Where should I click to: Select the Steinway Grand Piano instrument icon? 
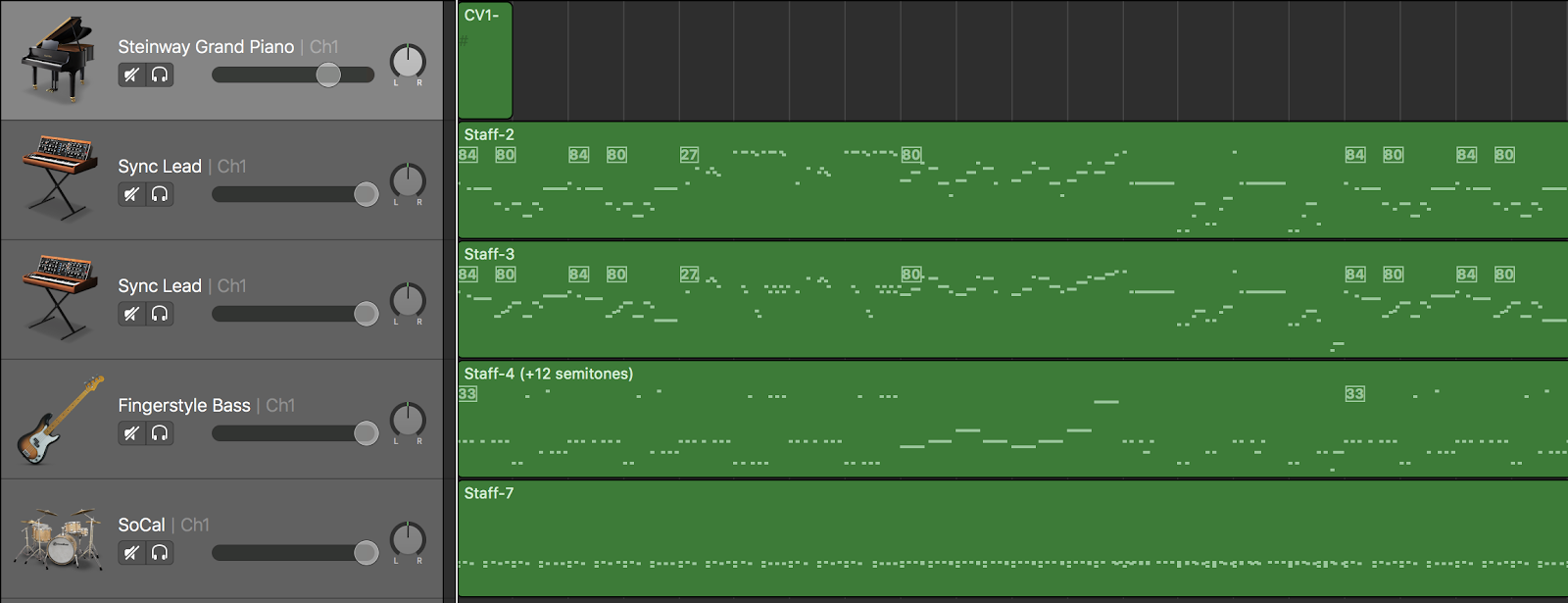click(x=59, y=60)
